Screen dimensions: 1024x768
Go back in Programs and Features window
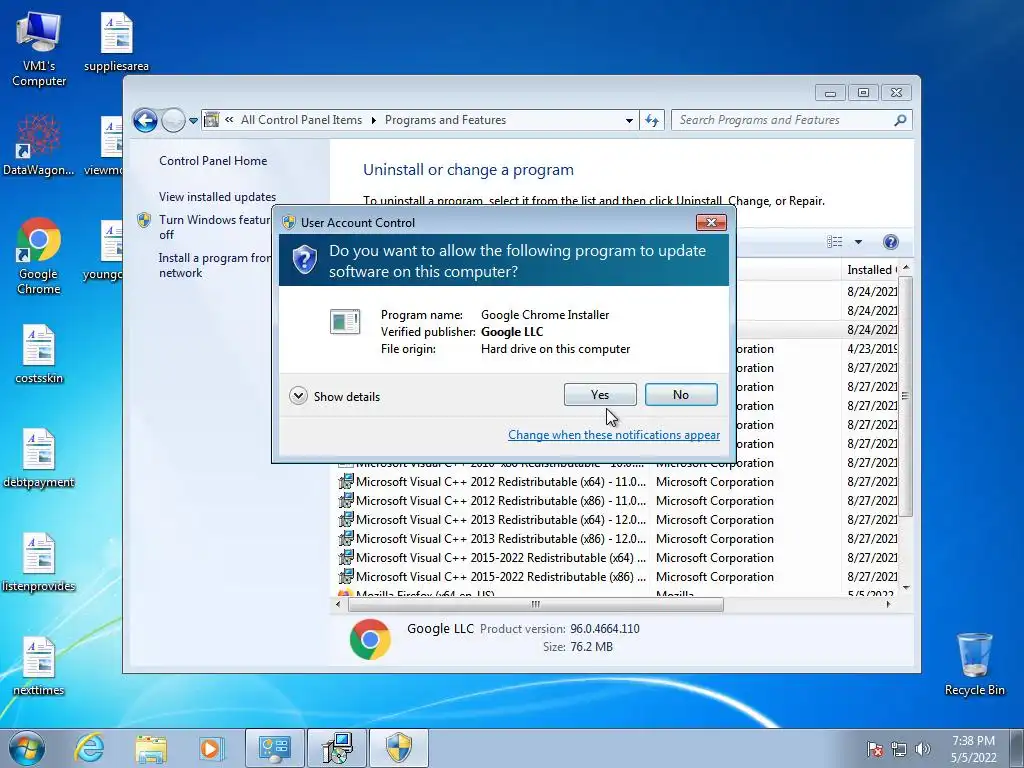[x=145, y=120]
